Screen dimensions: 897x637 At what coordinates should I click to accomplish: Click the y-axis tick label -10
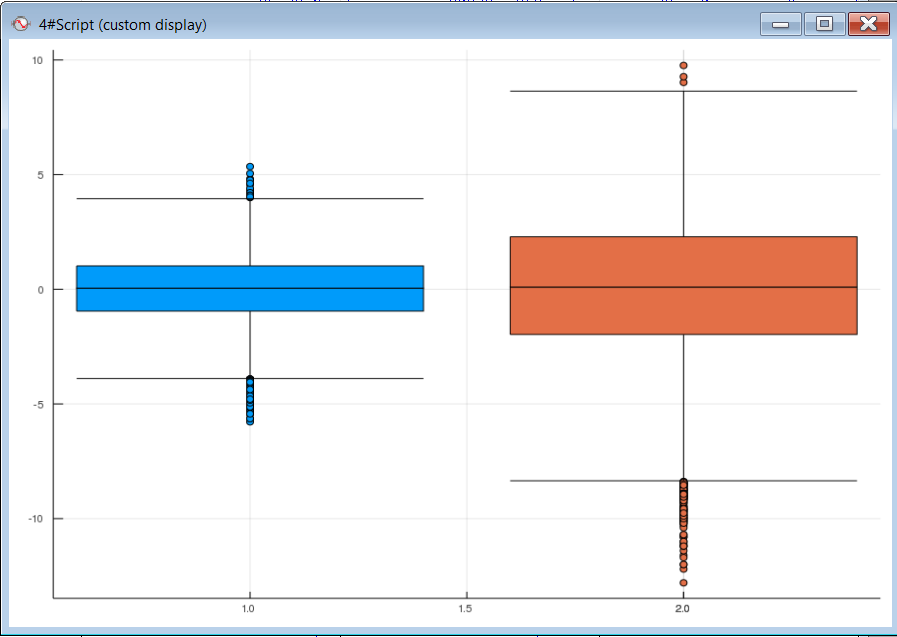33,518
